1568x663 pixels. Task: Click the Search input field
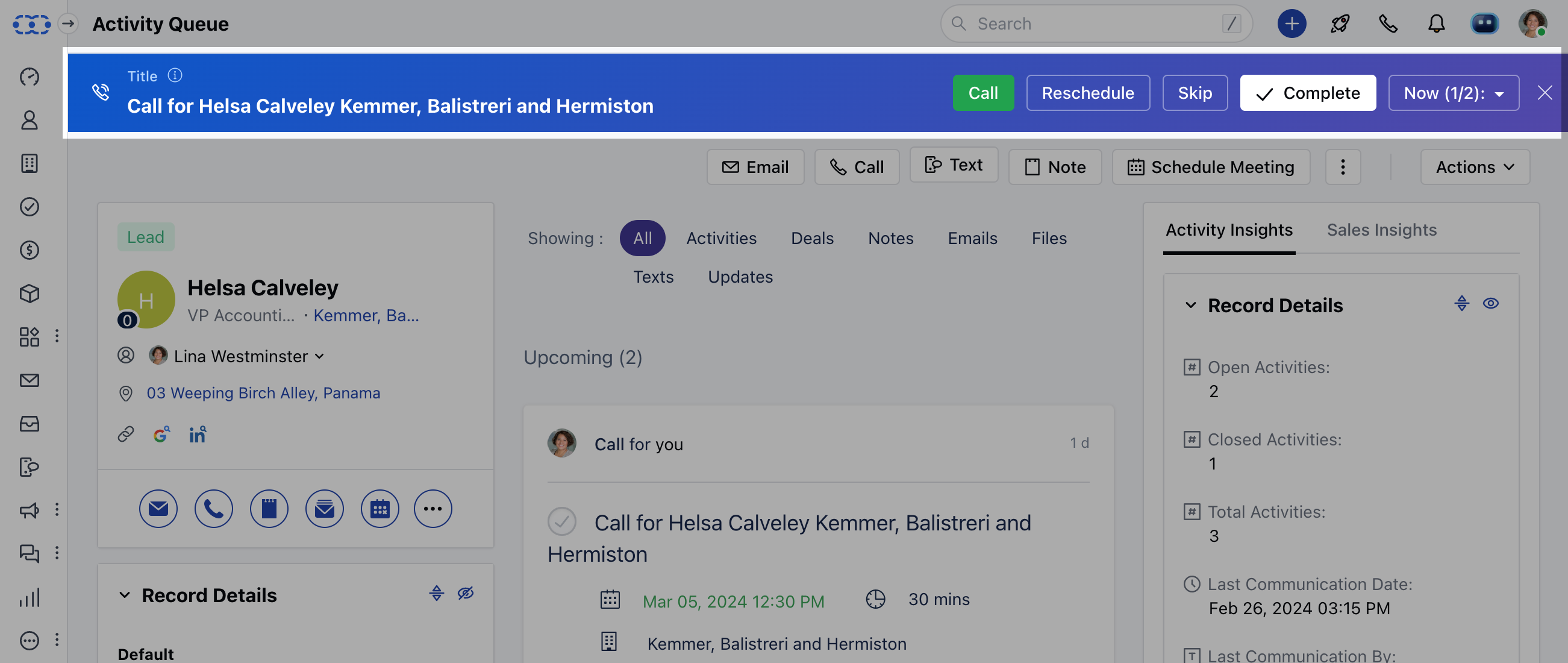[1096, 24]
